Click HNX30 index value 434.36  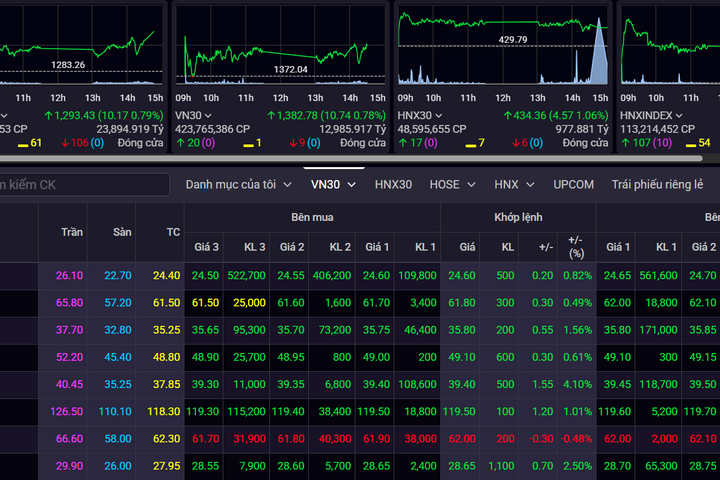coord(530,116)
